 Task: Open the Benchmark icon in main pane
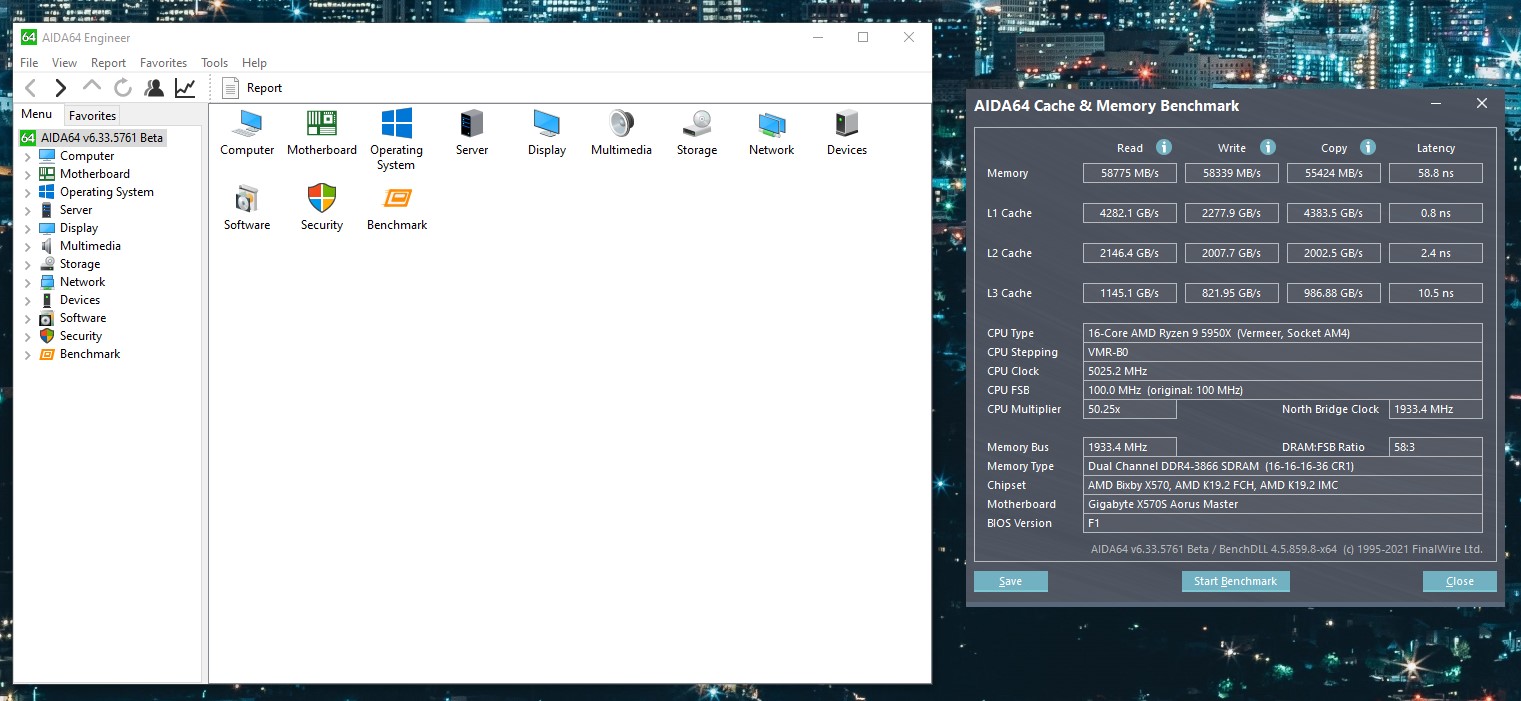[x=397, y=208]
